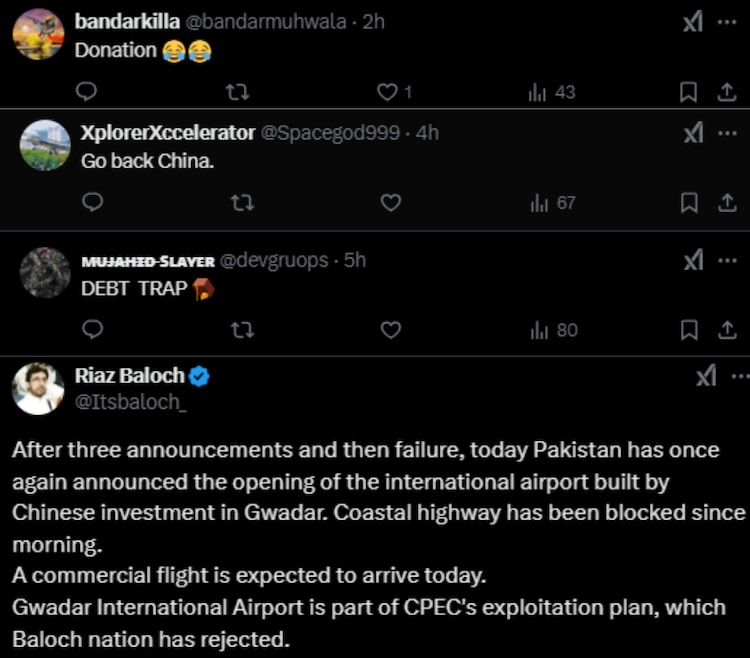Open Grok icon on bandarkilla's tweet
750x658 pixels.
[693, 22]
